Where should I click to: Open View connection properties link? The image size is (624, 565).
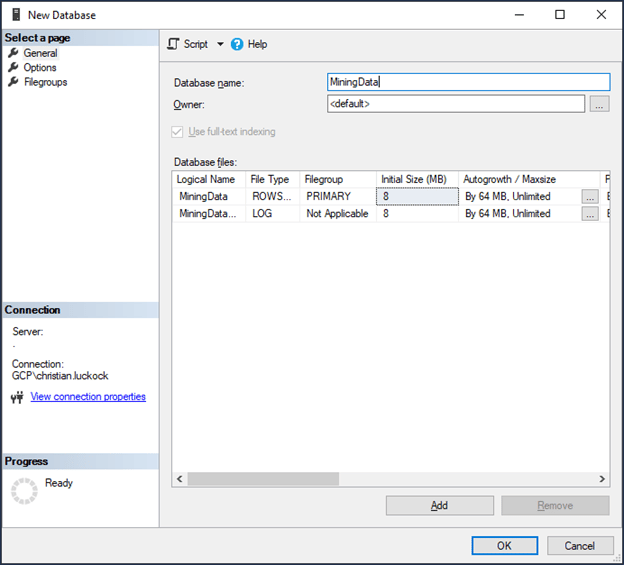pyautogui.click(x=88, y=397)
